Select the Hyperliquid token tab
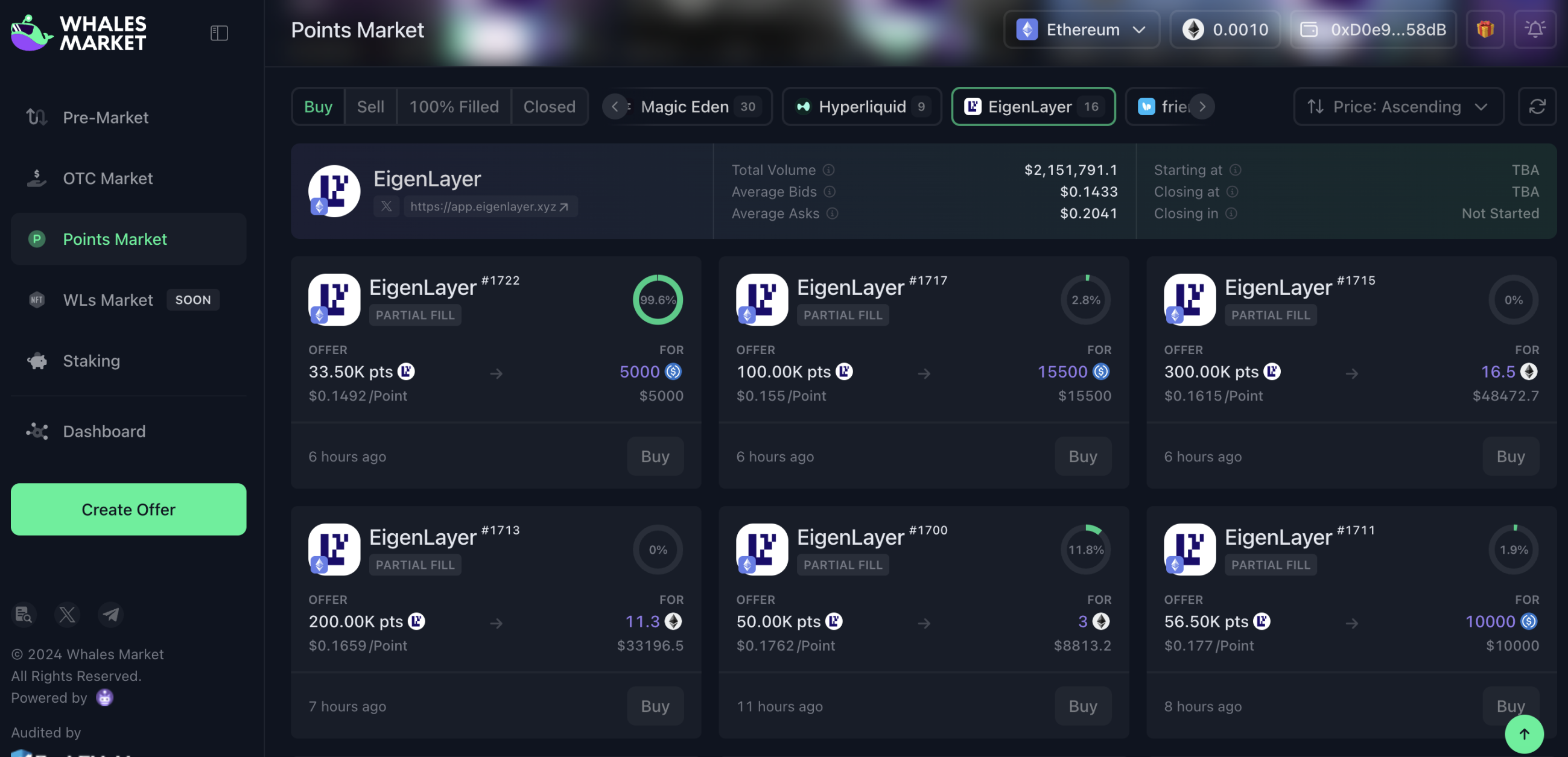Image resolution: width=1568 pixels, height=757 pixels. (x=862, y=107)
